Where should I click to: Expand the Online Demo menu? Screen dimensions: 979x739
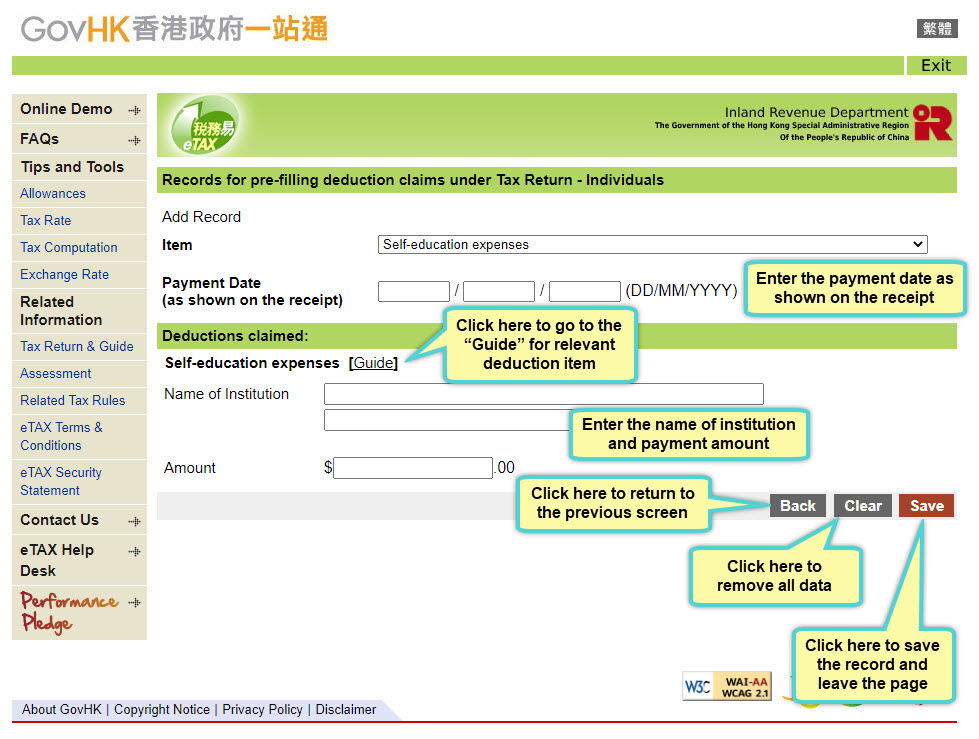click(79, 109)
